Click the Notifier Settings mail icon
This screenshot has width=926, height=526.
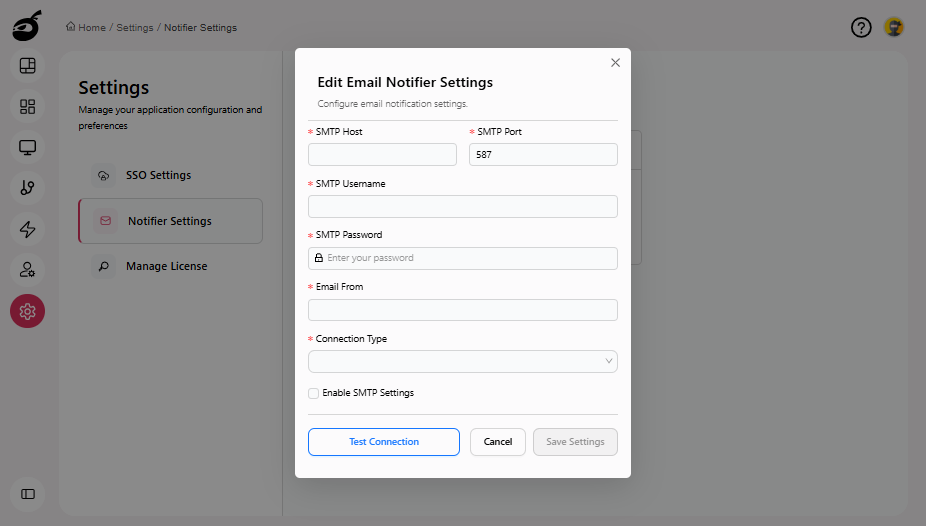click(106, 221)
